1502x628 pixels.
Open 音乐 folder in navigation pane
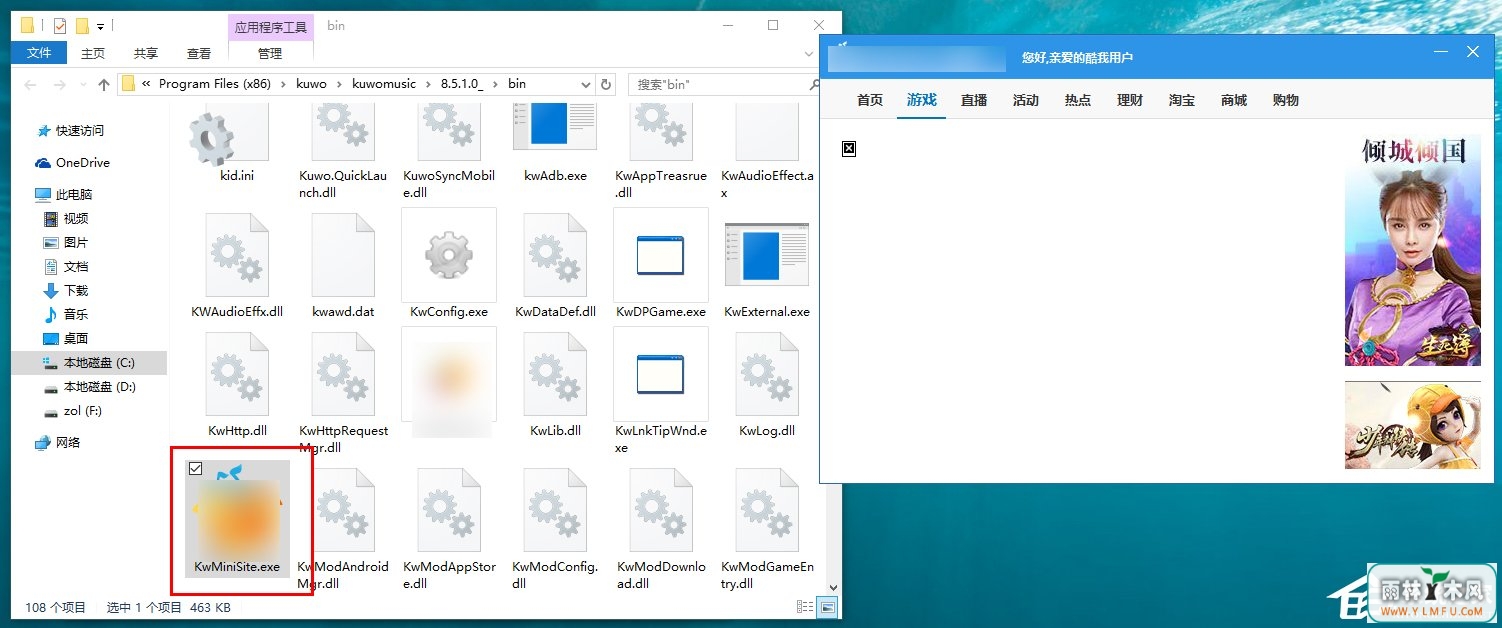(x=76, y=315)
